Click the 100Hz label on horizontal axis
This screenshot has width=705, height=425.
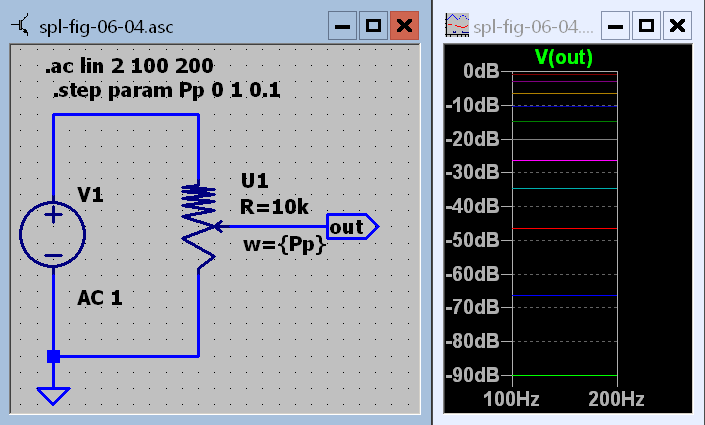[x=512, y=398]
